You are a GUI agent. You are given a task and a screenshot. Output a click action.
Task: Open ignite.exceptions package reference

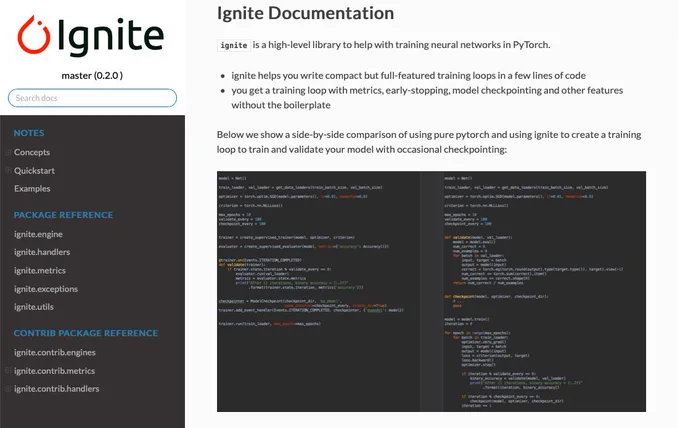pos(46,289)
